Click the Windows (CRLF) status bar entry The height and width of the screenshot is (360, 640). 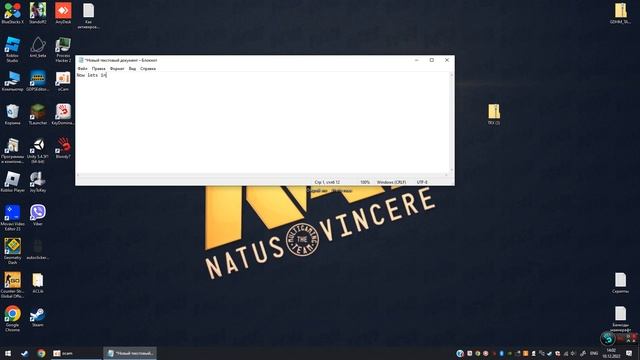tap(391, 182)
